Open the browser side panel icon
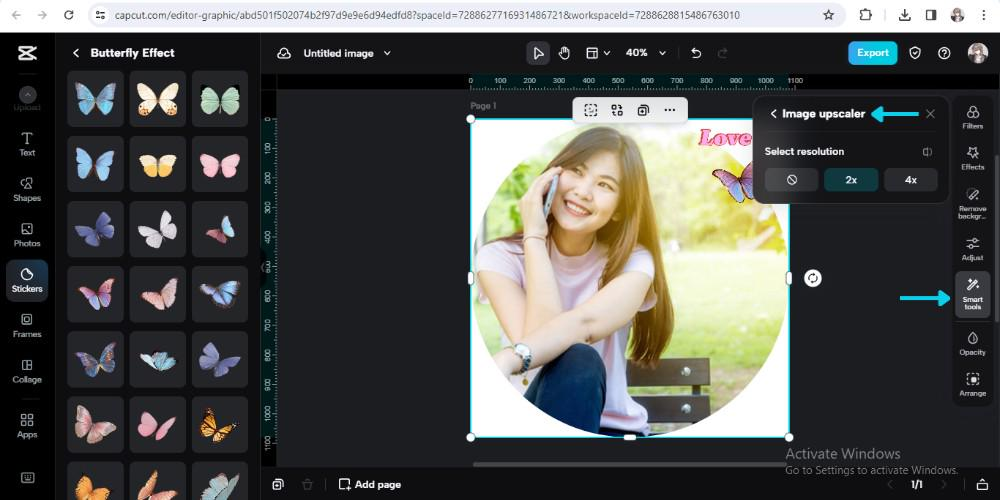Screen dimensions: 1000x500 pyautogui.click(x=931, y=15)
